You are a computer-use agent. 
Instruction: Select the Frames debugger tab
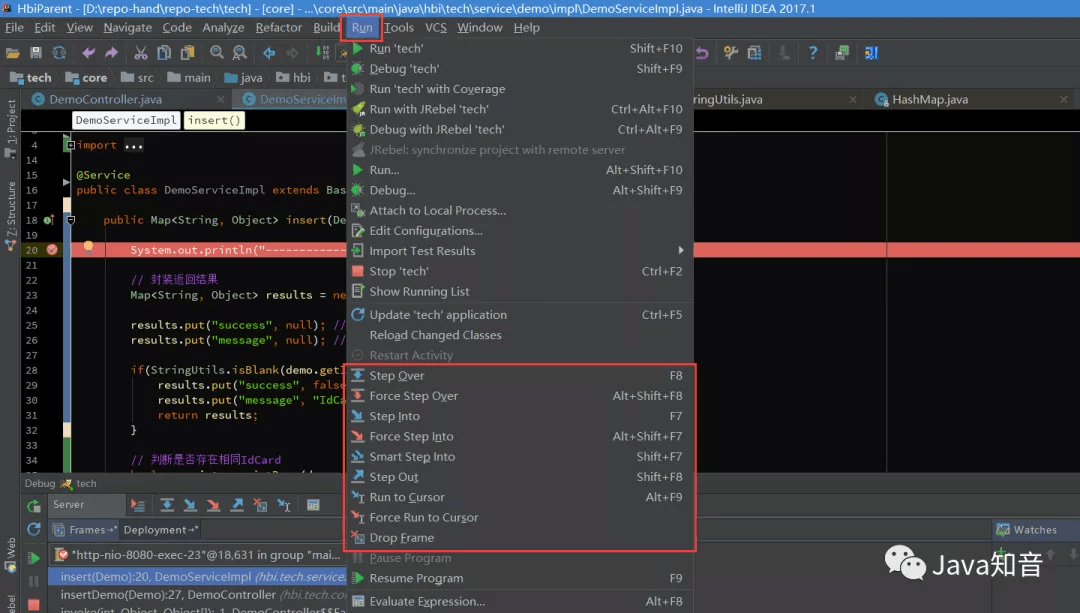[85, 530]
